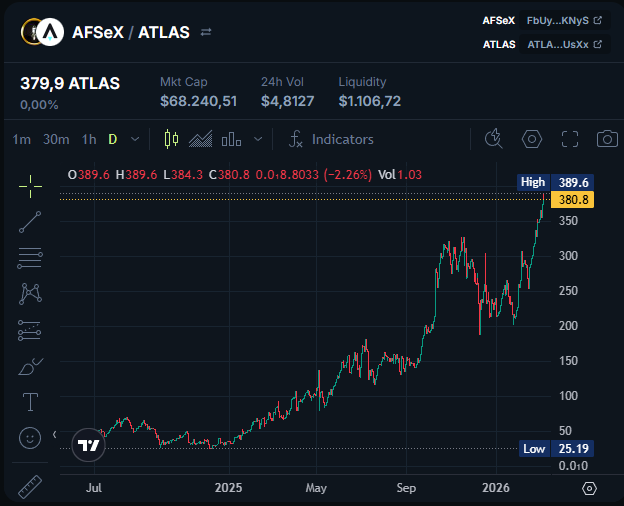Select the pattern XABCD drawing tool
Image resolution: width=624 pixels, height=506 pixels.
click(x=30, y=294)
